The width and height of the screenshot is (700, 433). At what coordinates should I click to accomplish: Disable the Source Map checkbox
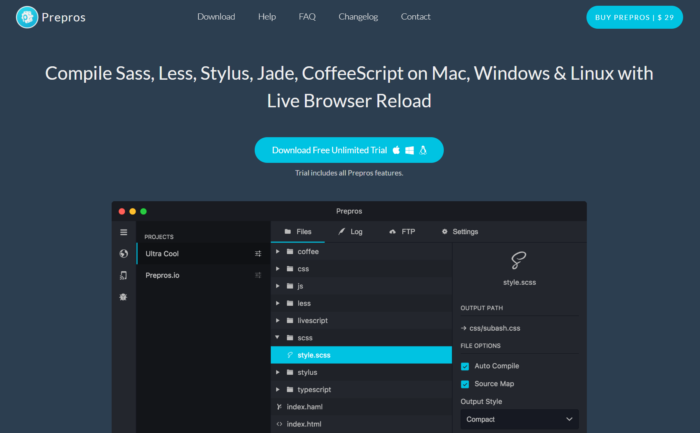click(x=465, y=383)
